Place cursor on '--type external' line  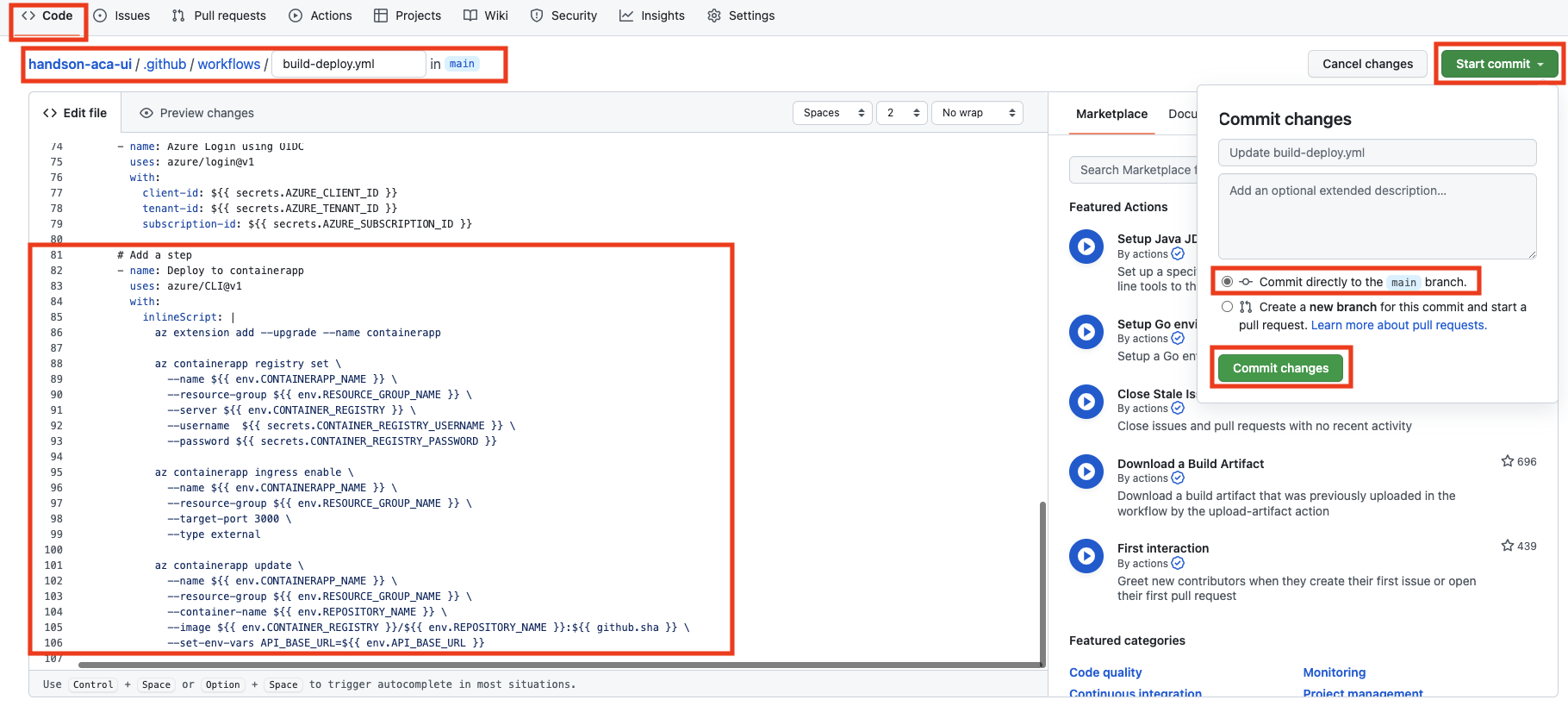pyautogui.click(x=214, y=534)
